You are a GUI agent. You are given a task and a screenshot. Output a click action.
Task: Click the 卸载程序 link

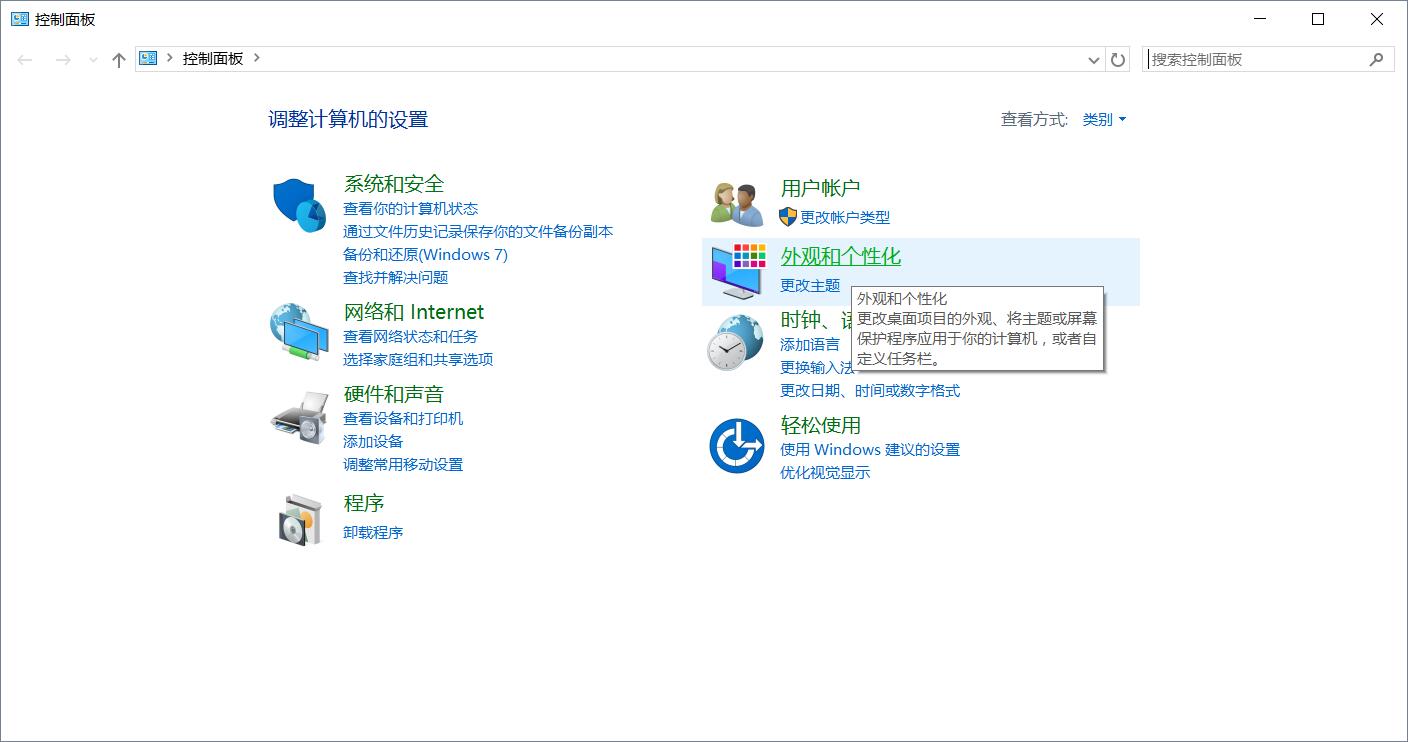click(x=373, y=532)
